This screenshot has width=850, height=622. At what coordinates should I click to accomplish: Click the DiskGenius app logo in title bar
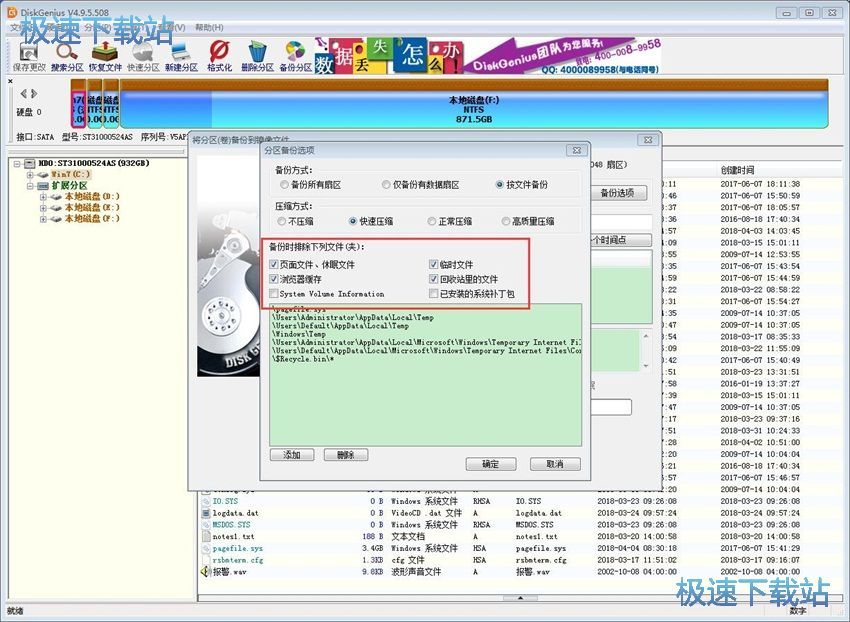(x=12, y=11)
